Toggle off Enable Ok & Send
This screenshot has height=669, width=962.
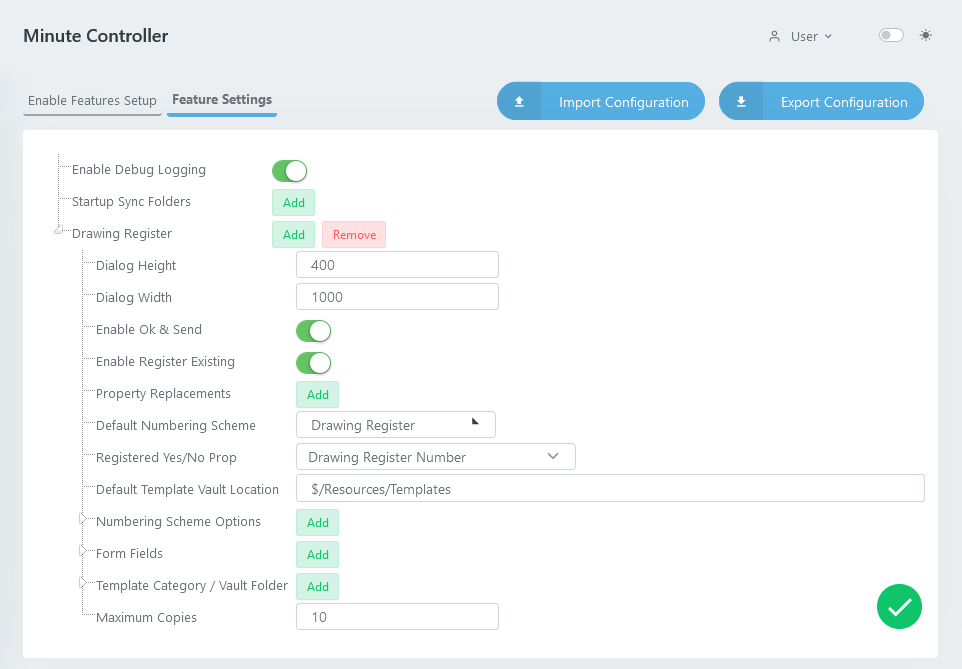[x=313, y=330]
